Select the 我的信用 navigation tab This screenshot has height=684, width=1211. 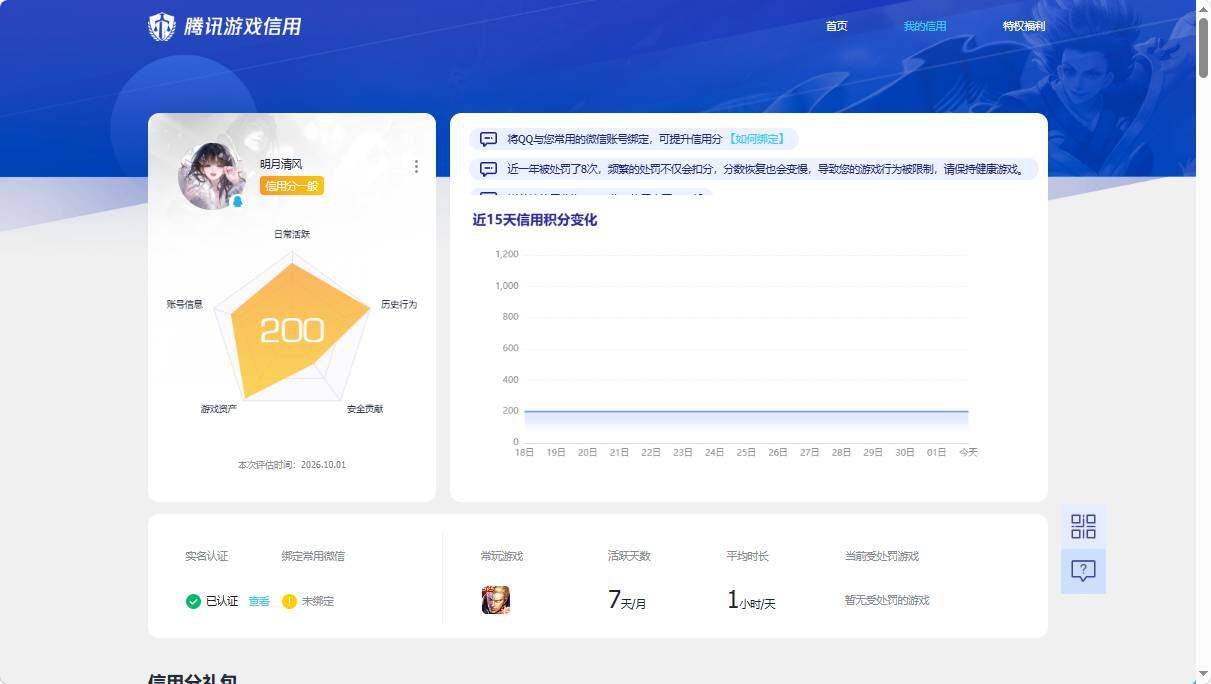(x=925, y=26)
